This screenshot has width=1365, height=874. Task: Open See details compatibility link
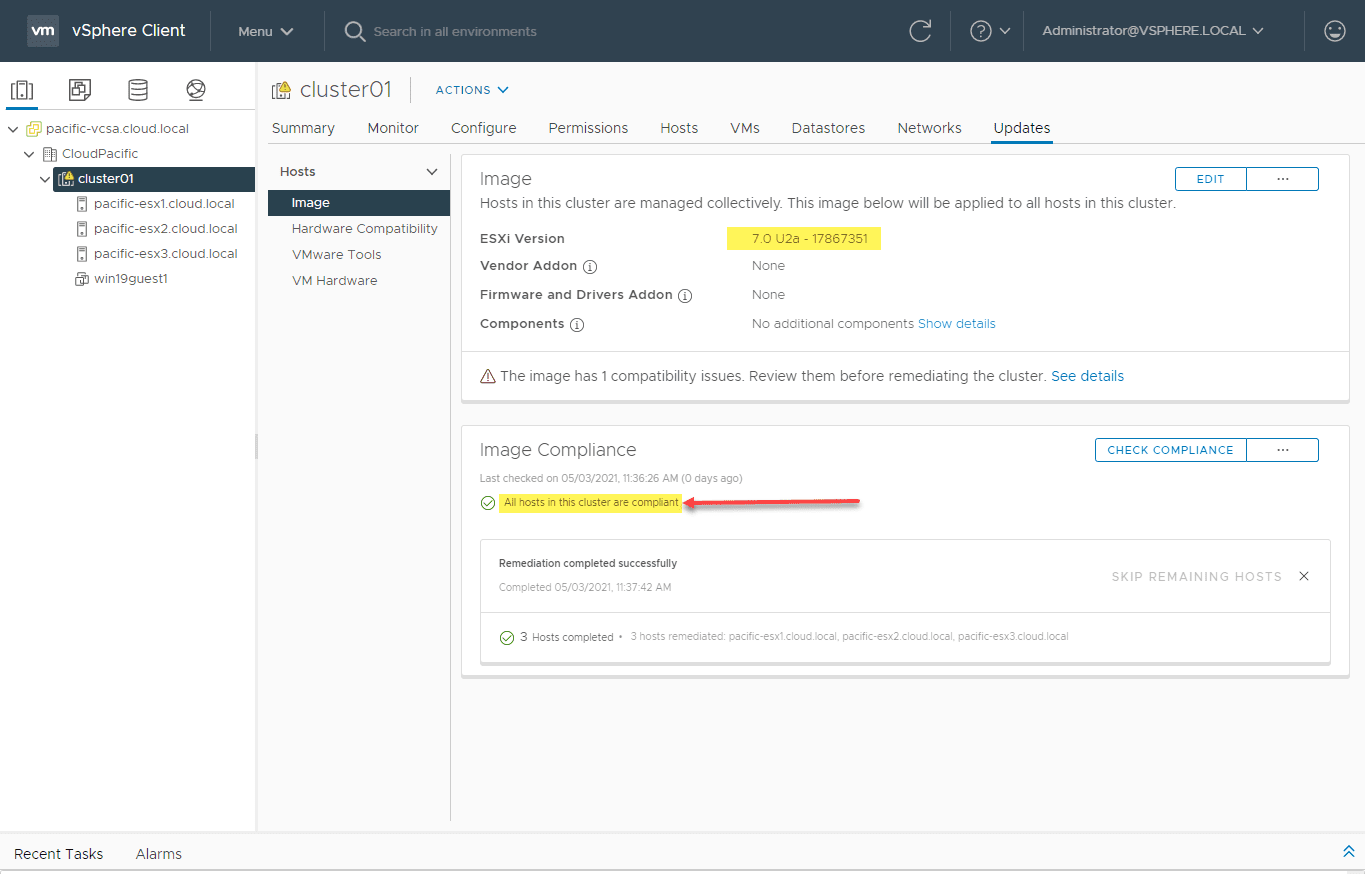coord(1087,376)
